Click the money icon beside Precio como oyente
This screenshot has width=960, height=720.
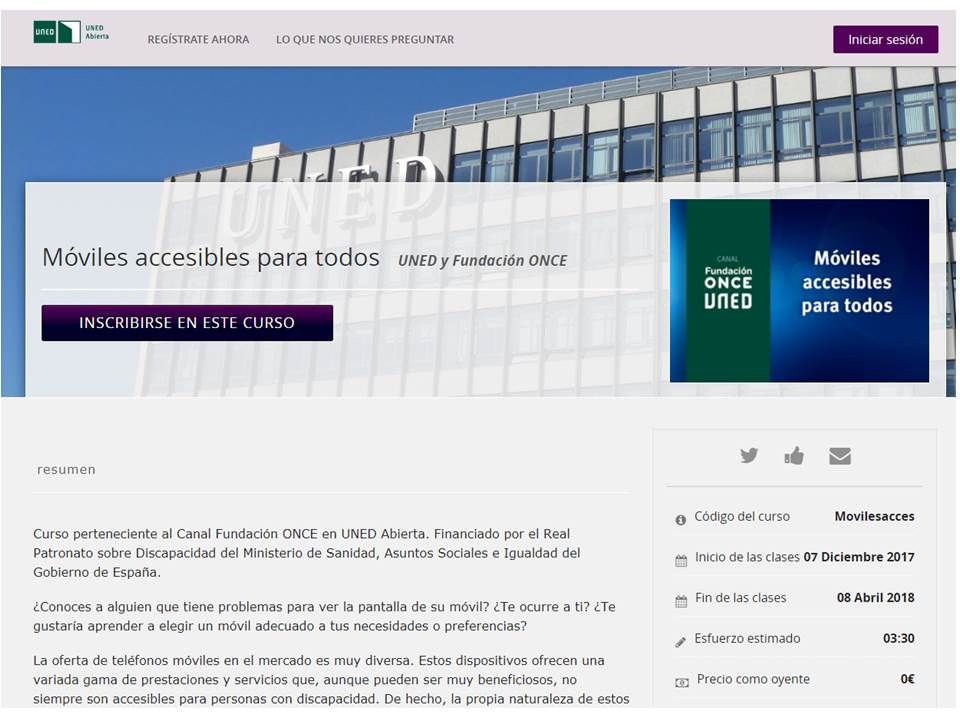click(681, 683)
